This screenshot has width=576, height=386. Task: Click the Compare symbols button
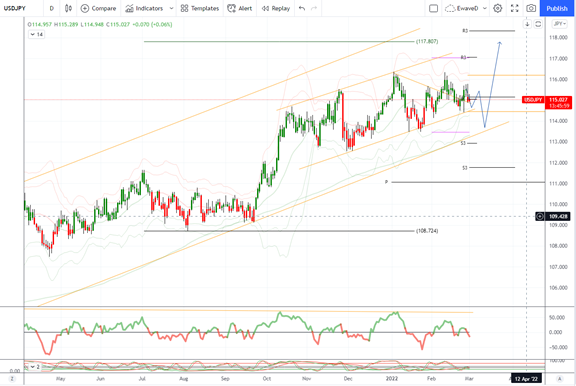98,8
